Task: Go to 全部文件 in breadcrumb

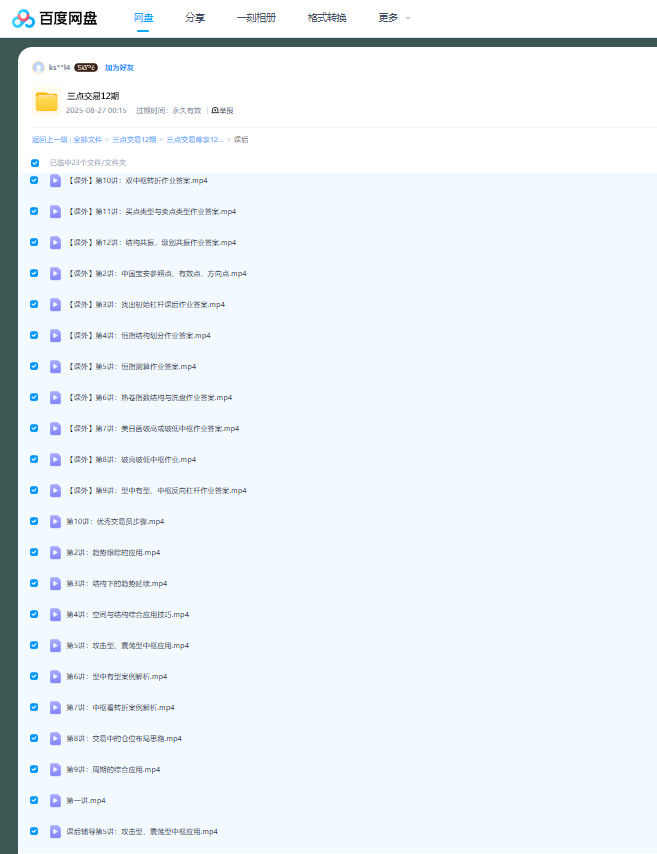Action: 88,139
